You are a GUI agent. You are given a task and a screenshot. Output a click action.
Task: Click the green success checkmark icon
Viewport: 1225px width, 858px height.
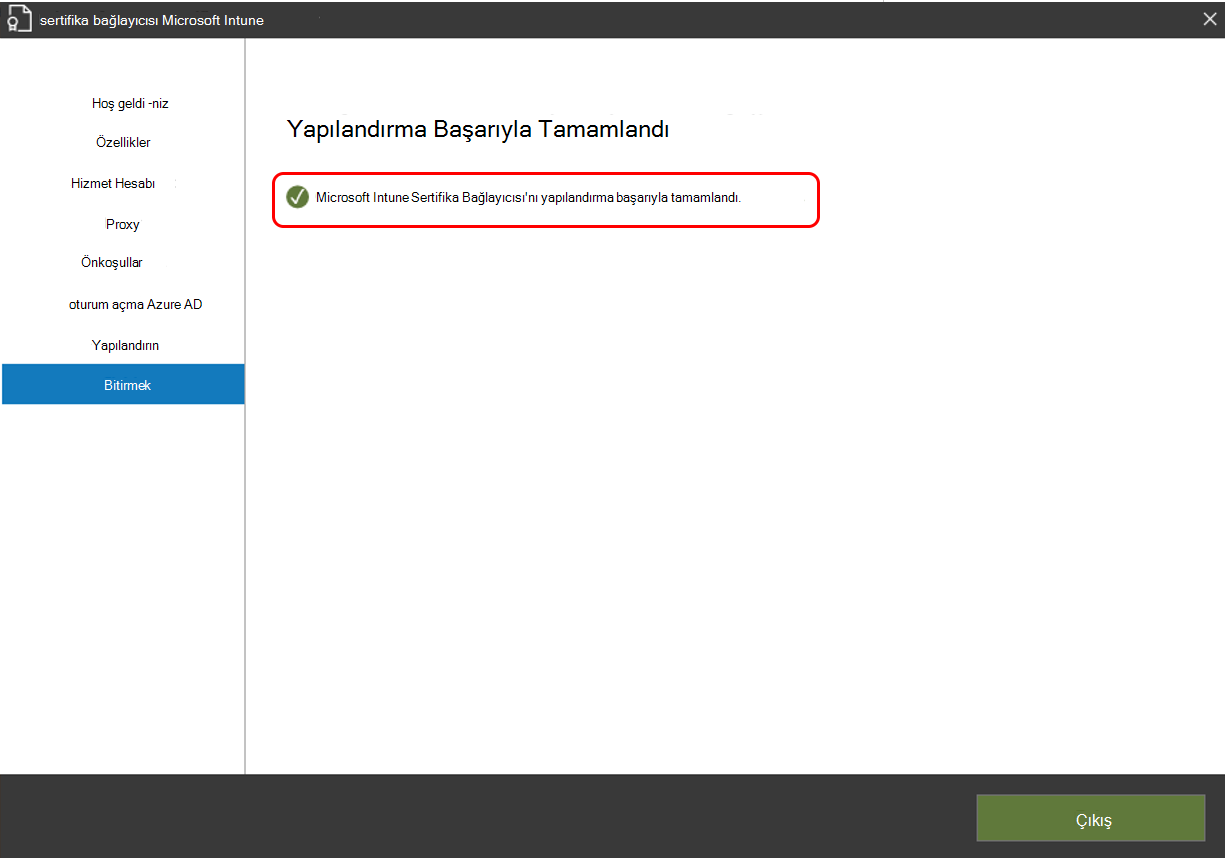tap(297, 197)
